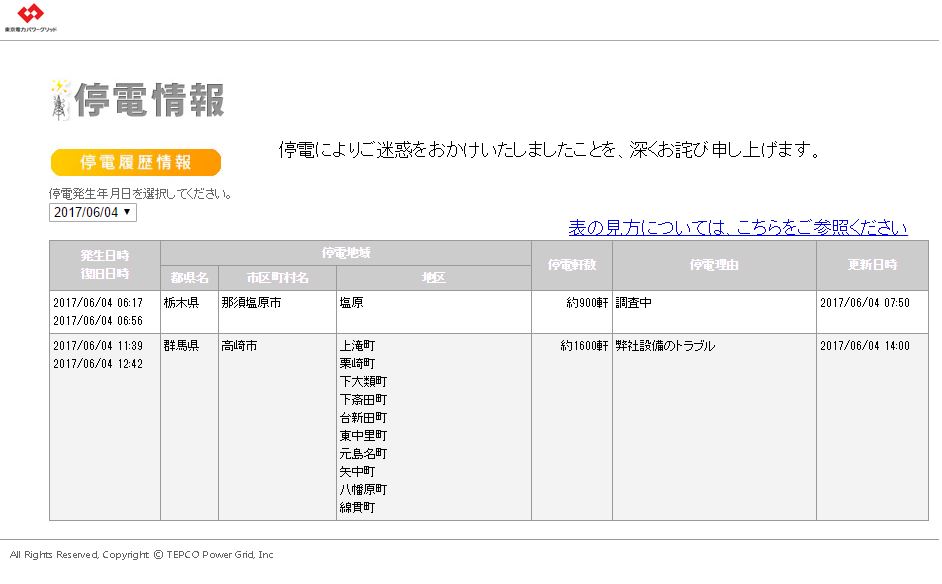Click the 地区 column header
The height and width of the screenshot is (584, 942).
[x=433, y=278]
